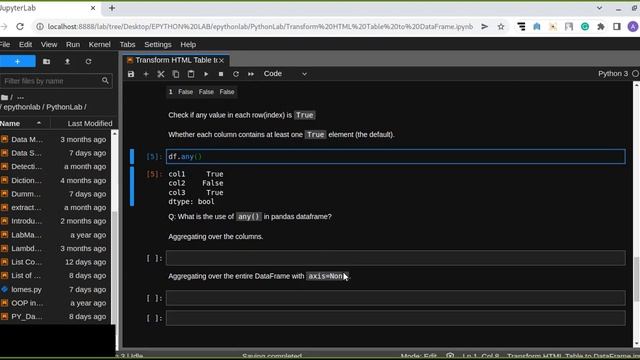Open the browser extensions puzzle icon
This screenshot has height=360, width=640.
tap(601, 27)
